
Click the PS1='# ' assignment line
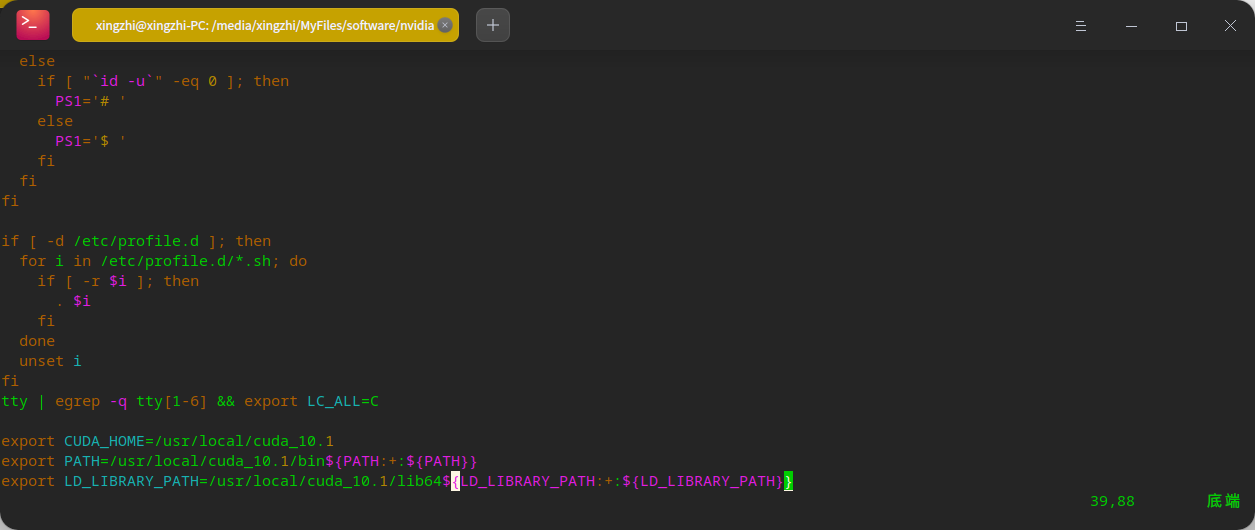coord(91,101)
